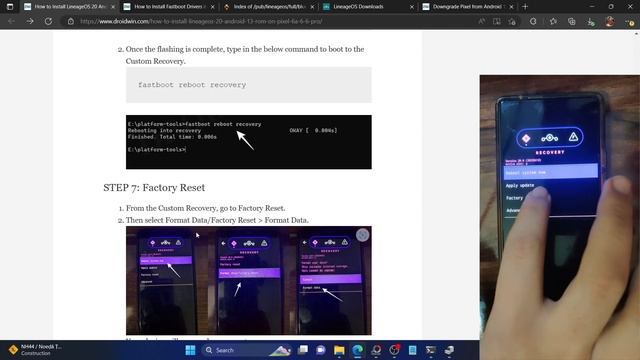Select the 'Then select Format Data/Factory Reset' line
Screen dimensions: 640x360
click(217, 220)
